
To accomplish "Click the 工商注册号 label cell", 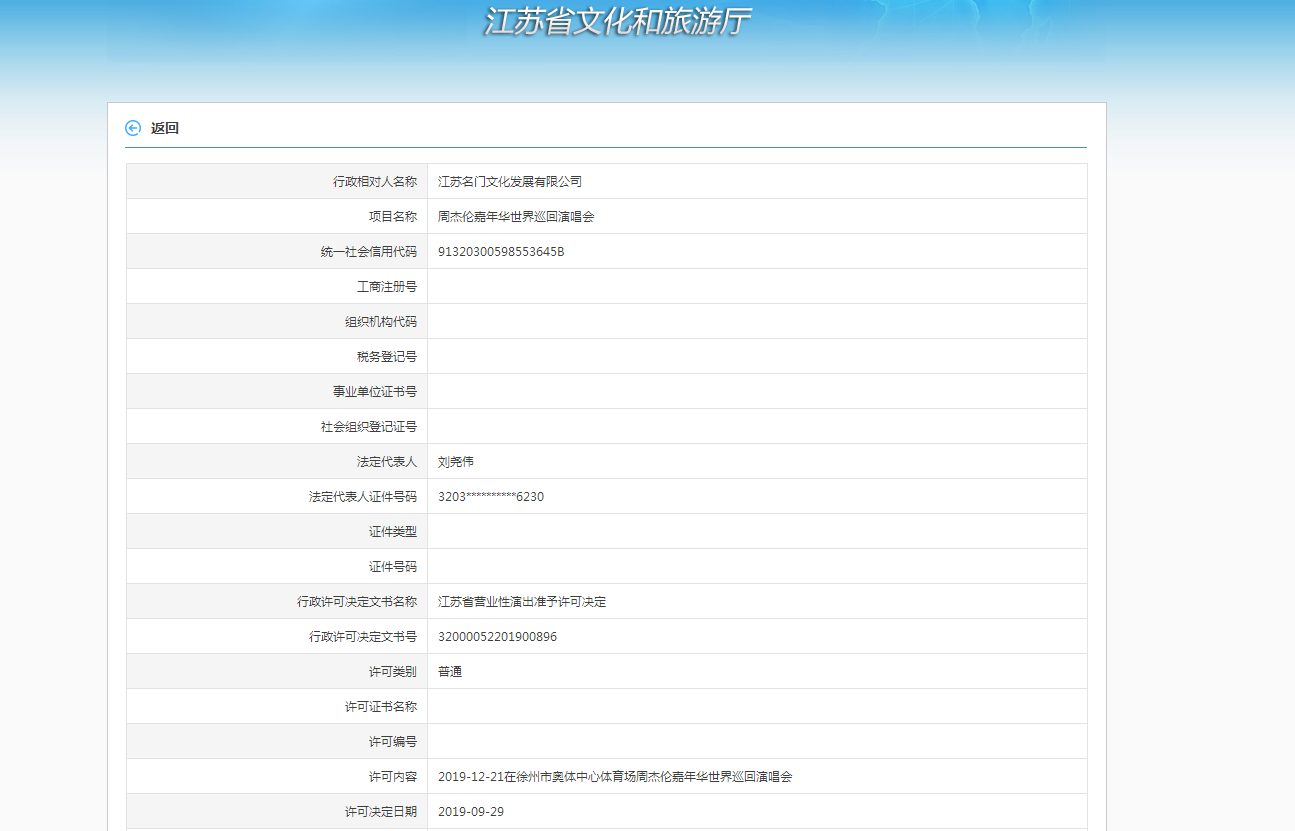I will click(387, 287).
